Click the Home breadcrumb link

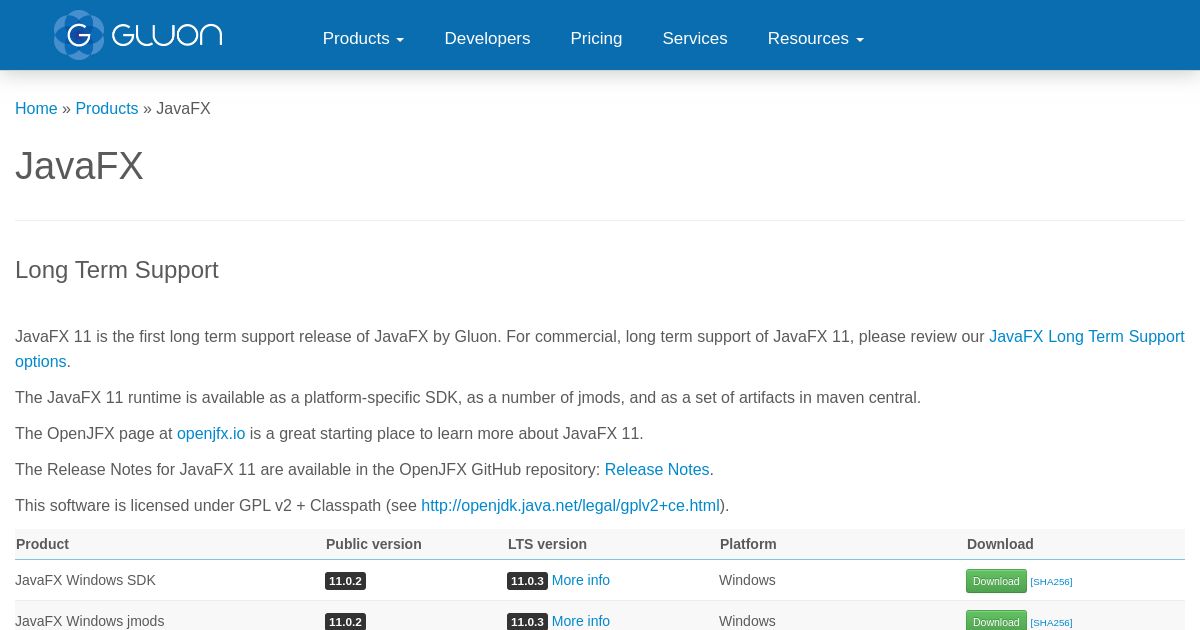36,108
